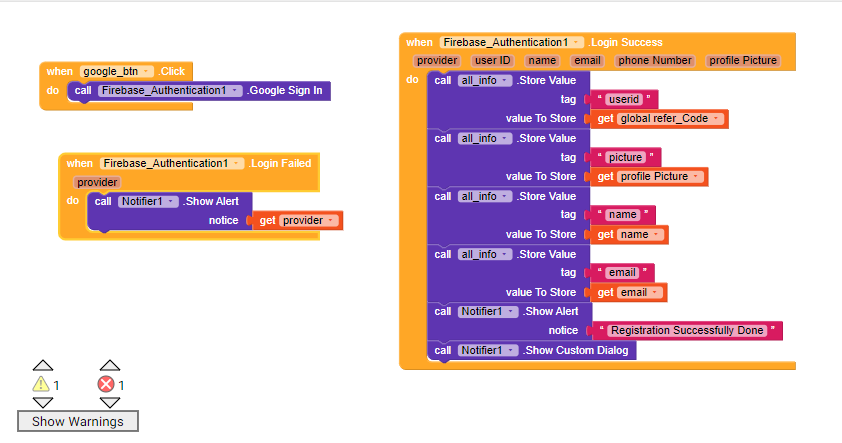Select the Registration Successfully Done text block
The image size is (842, 443).
click(687, 331)
